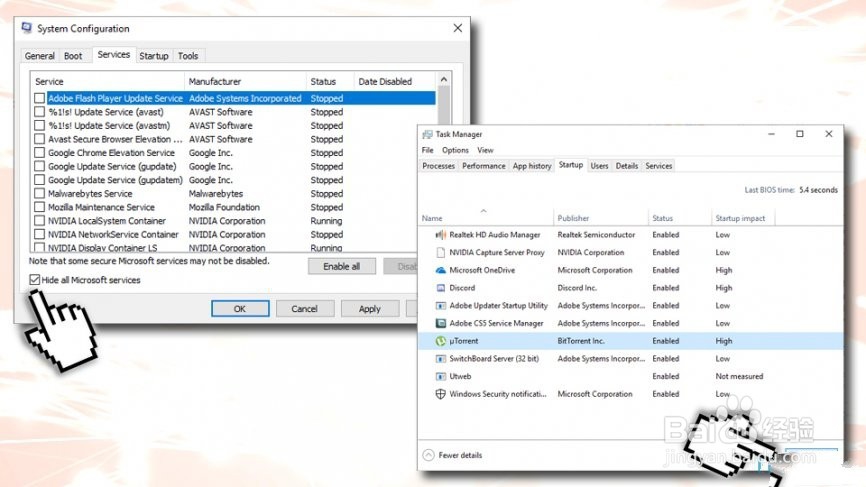Collapse Task Manager with Fewer details
This screenshot has height=487, width=866.
[x=452, y=455]
